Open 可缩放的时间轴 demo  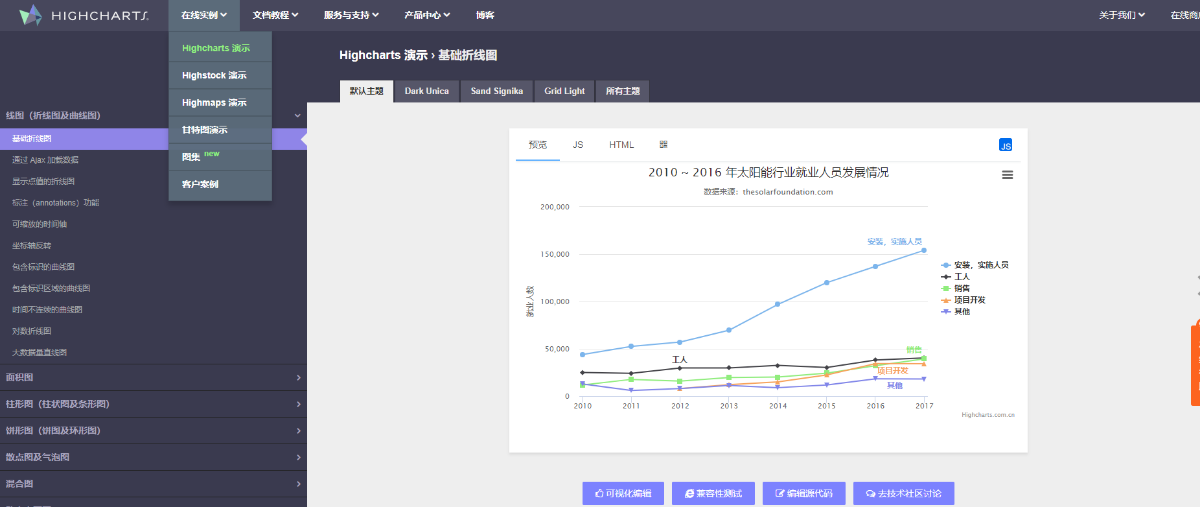(x=39, y=224)
